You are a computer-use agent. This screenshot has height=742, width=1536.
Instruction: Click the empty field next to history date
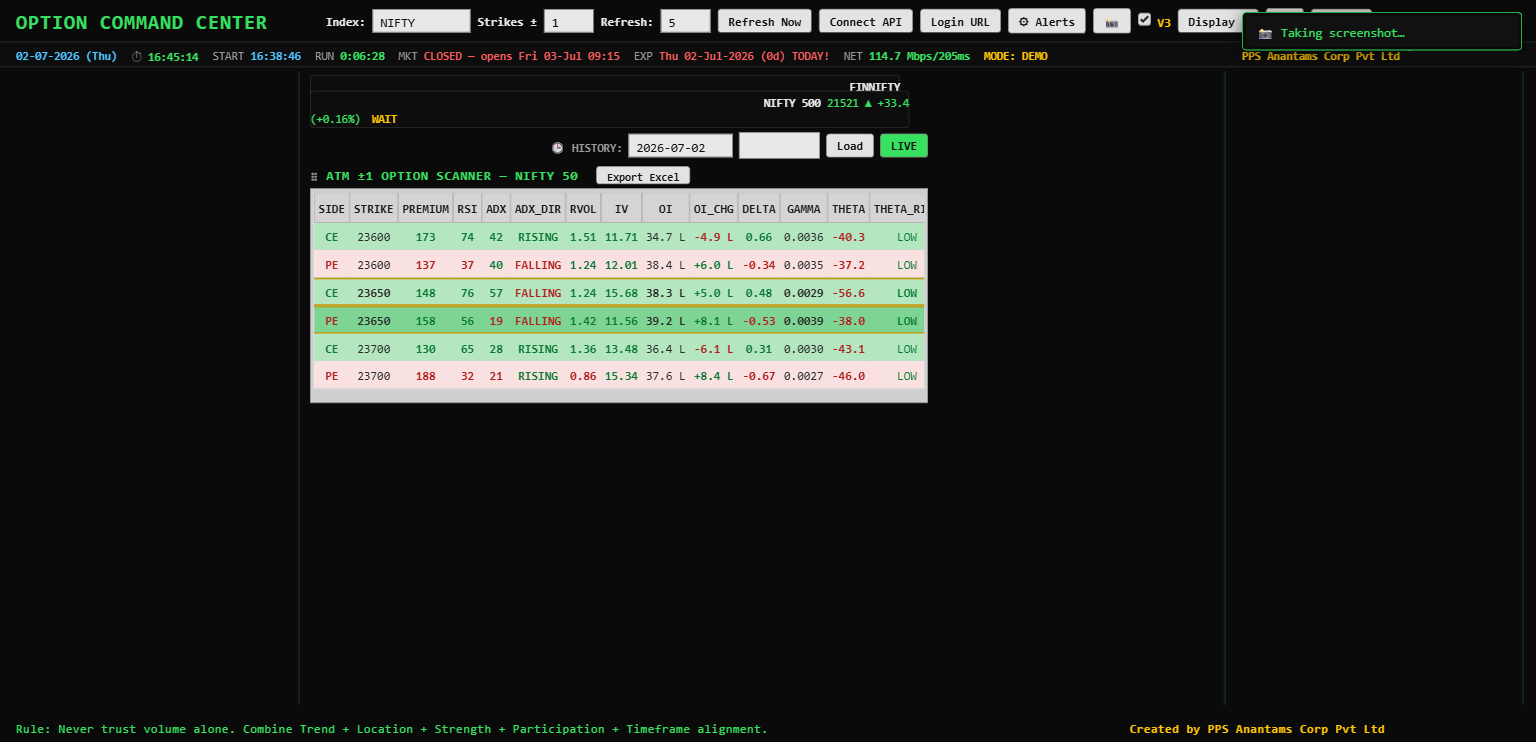tap(779, 146)
